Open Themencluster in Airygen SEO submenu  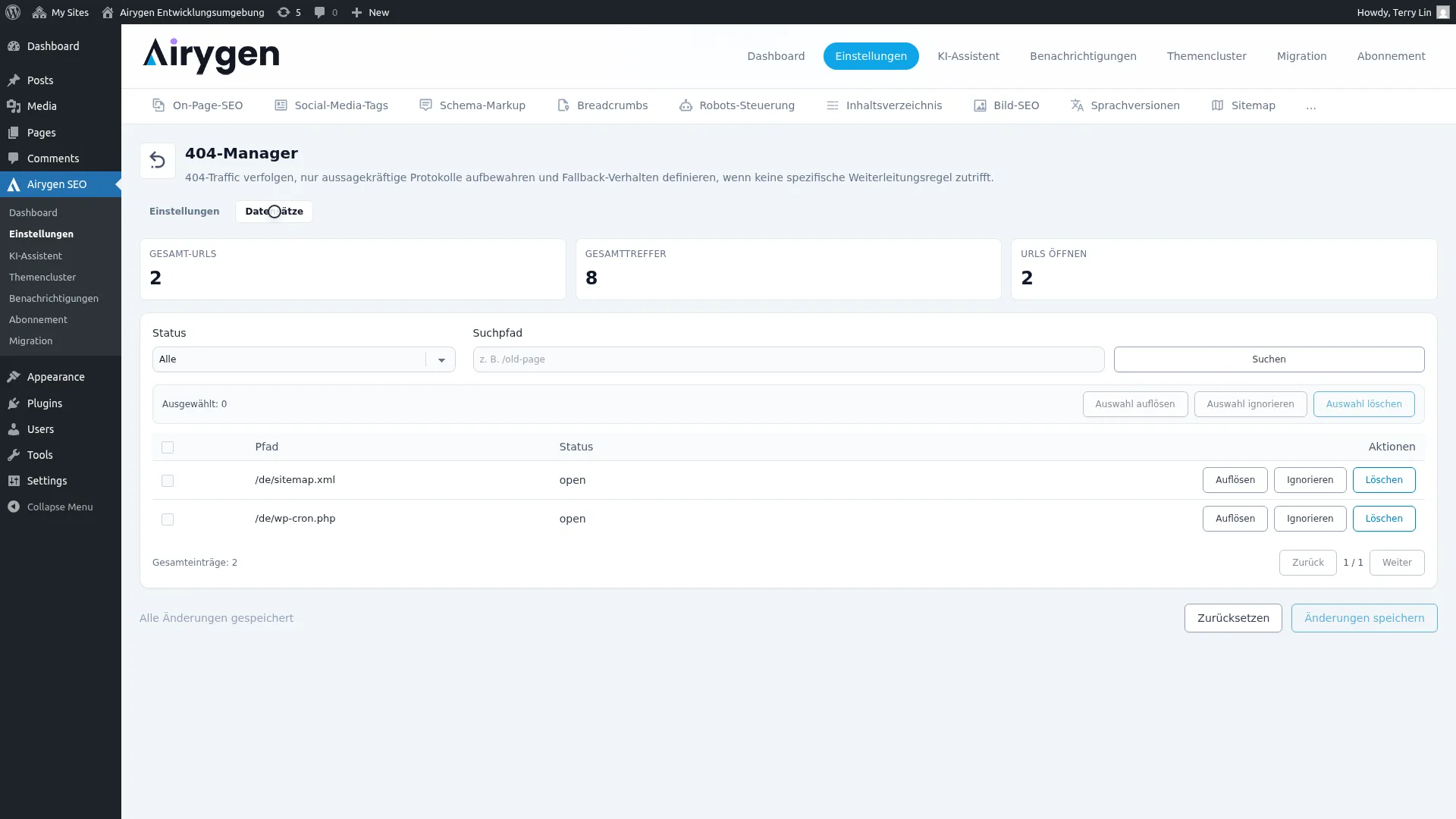(x=42, y=278)
